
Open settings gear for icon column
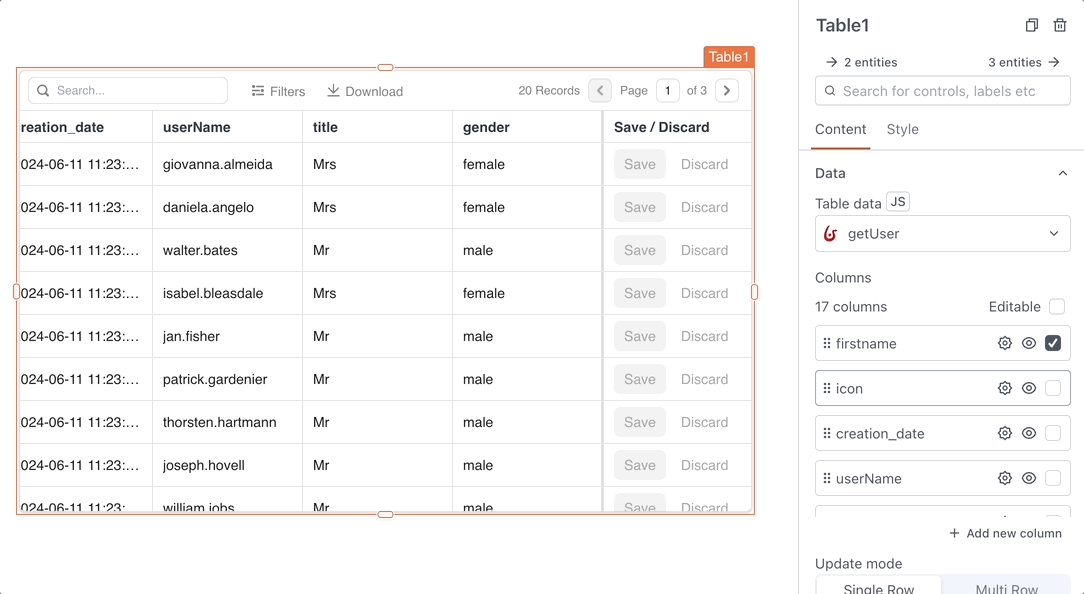click(1005, 388)
